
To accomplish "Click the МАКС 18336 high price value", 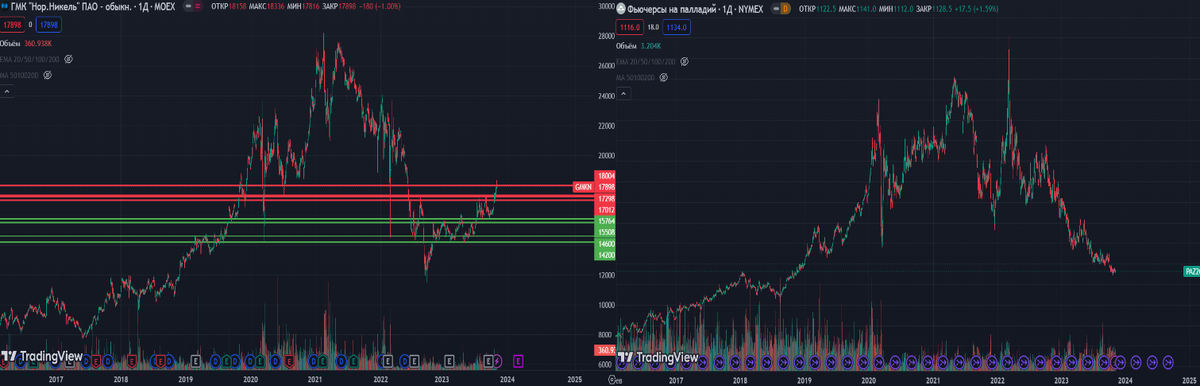I will click(267, 6).
